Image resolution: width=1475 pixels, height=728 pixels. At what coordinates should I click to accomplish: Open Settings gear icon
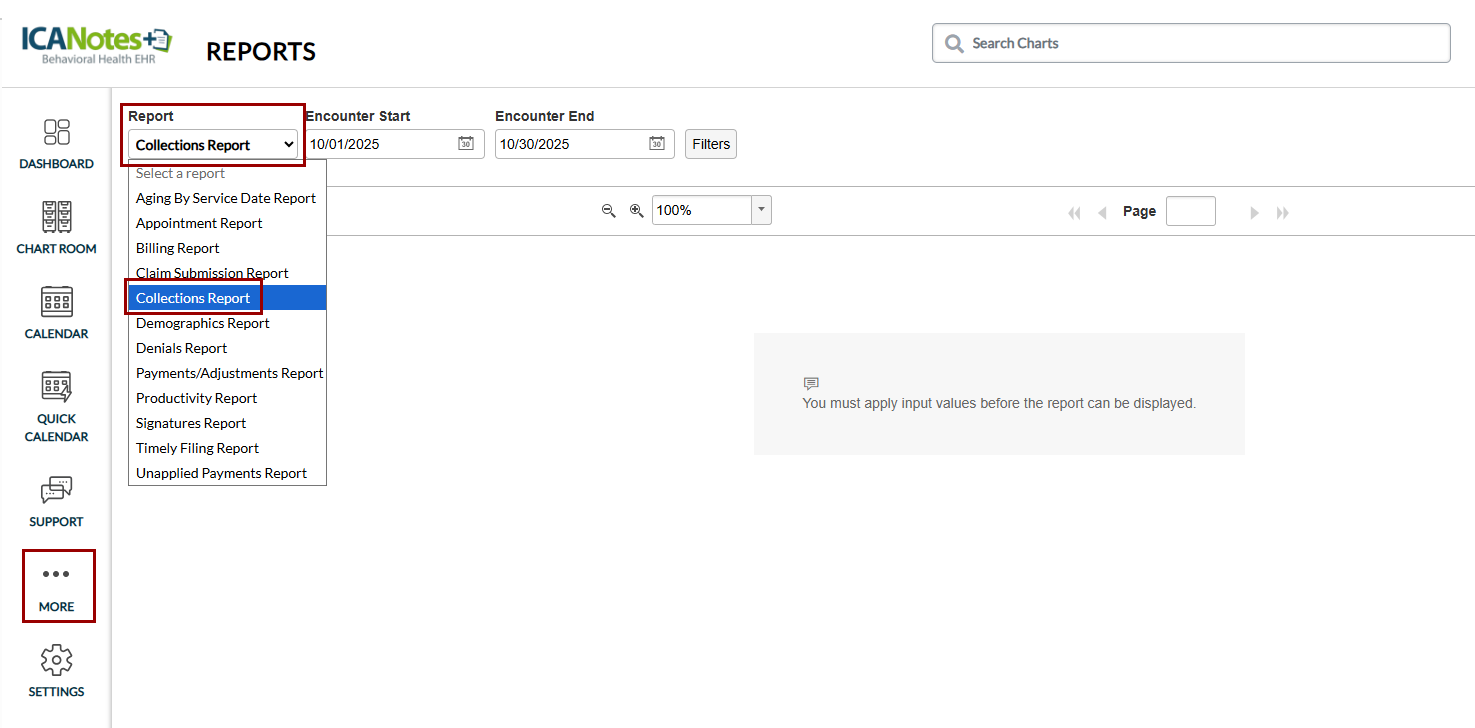pos(56,661)
